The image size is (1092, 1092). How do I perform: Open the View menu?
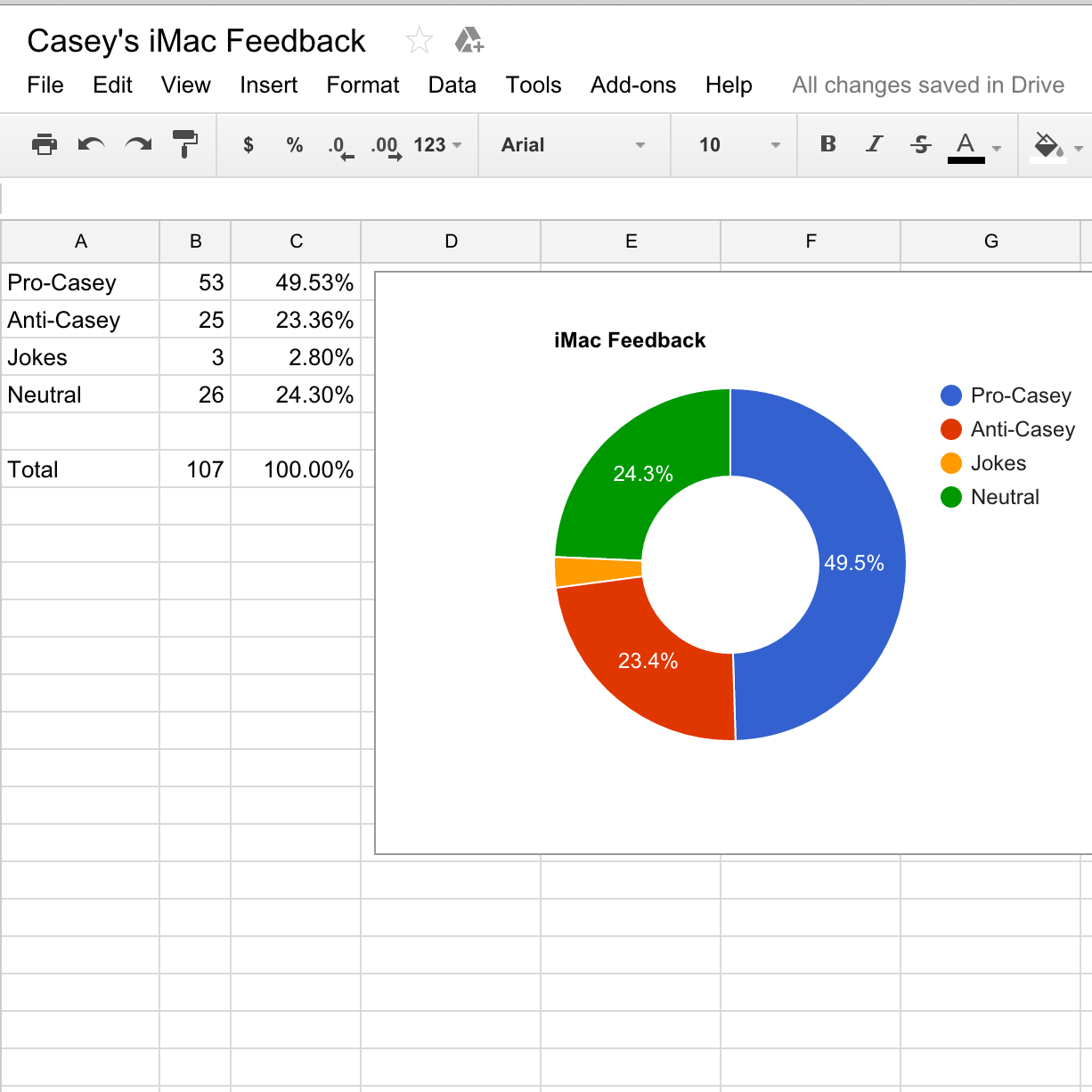pos(185,85)
